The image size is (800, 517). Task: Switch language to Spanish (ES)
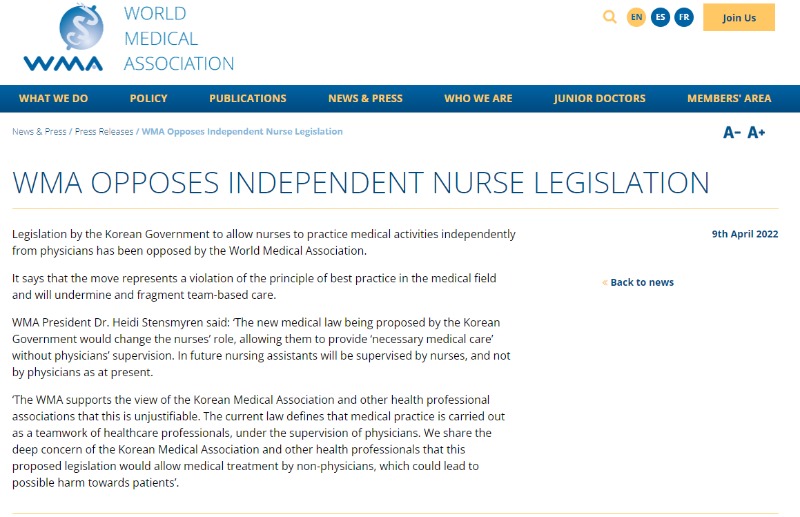660,17
